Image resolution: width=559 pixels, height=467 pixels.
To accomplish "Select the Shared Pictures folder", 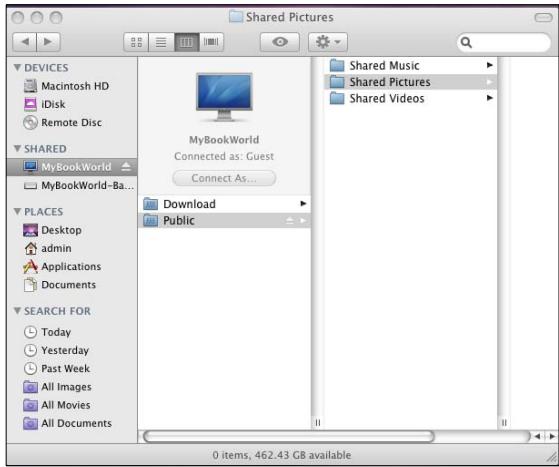I will pyautogui.click(x=410, y=82).
